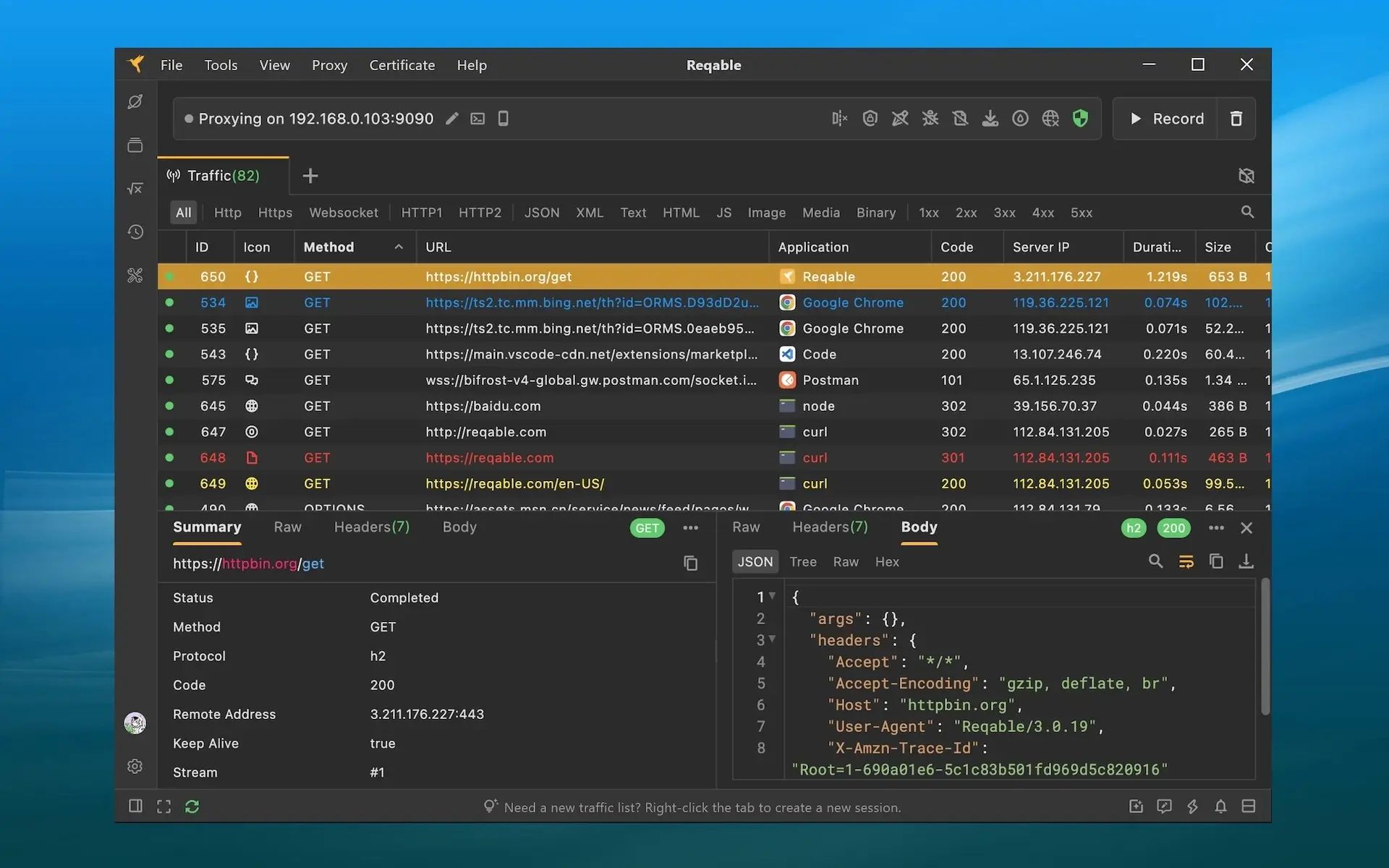The image size is (1389, 868).
Task: Expand line 3 headers in the JSON body
Action: pyautogui.click(x=773, y=640)
